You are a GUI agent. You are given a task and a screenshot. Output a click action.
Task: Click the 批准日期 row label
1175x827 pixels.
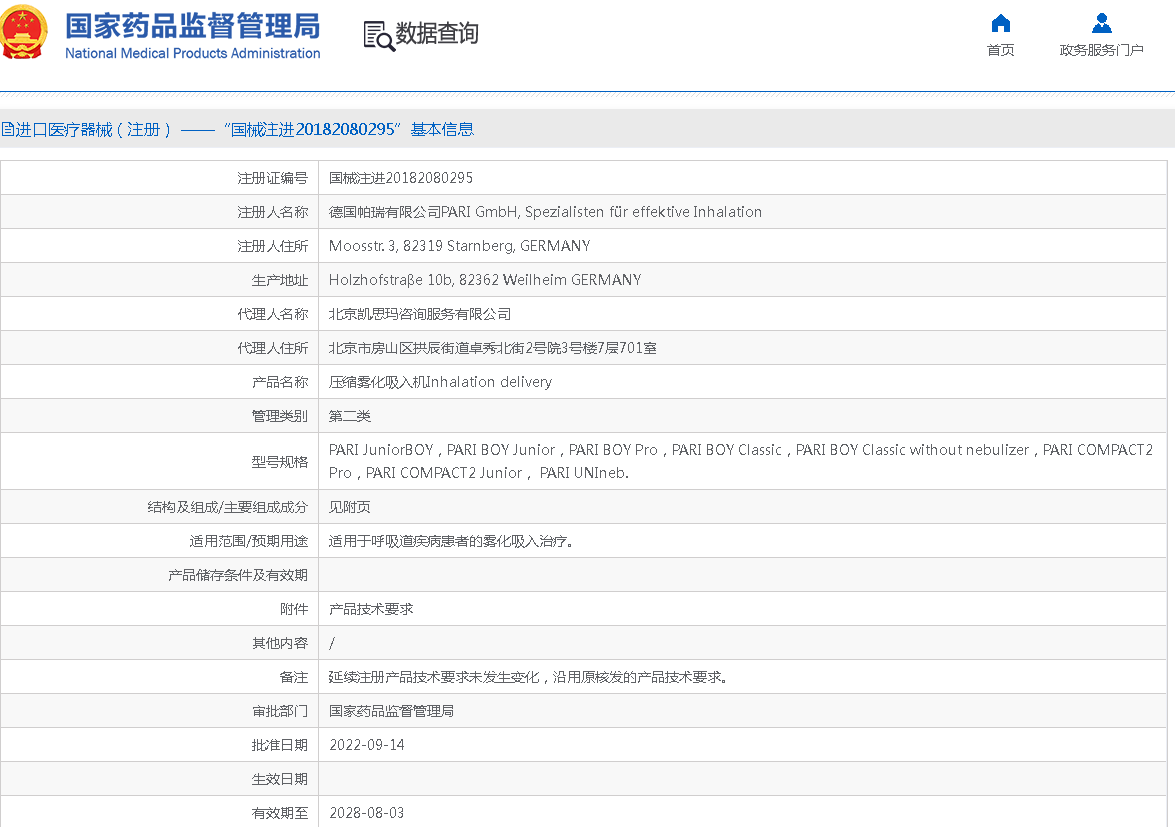pos(280,745)
